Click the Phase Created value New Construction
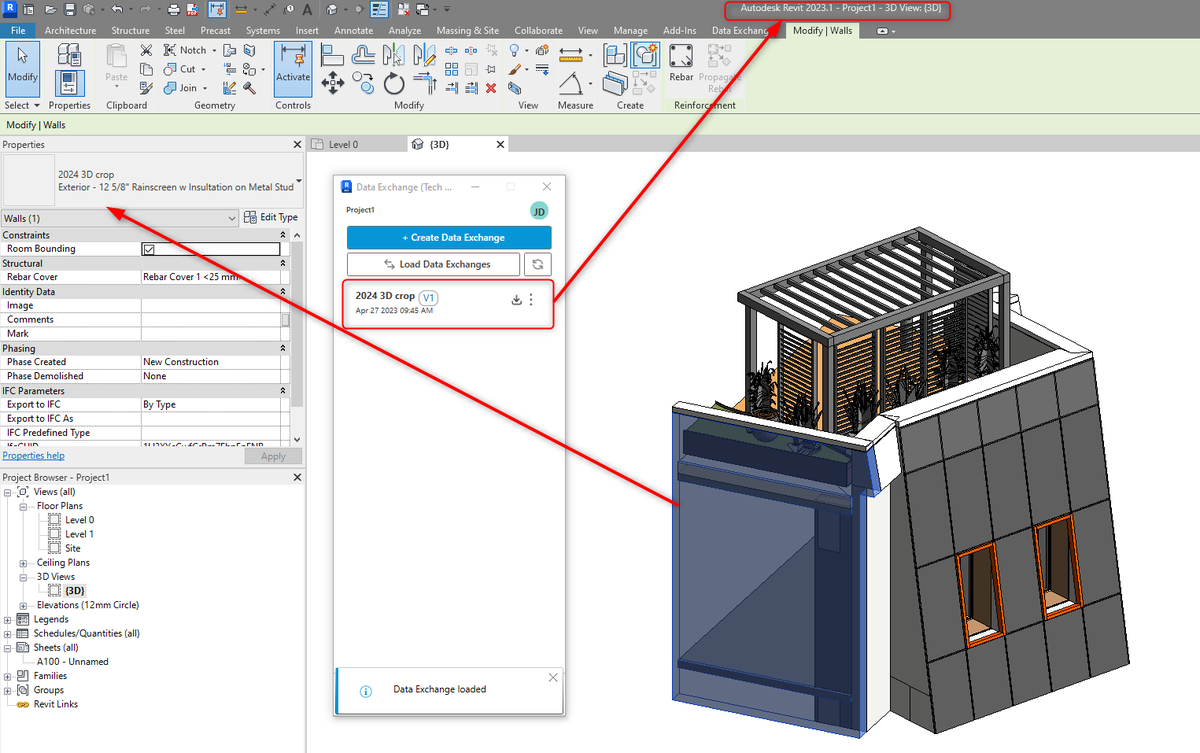 tap(210, 362)
